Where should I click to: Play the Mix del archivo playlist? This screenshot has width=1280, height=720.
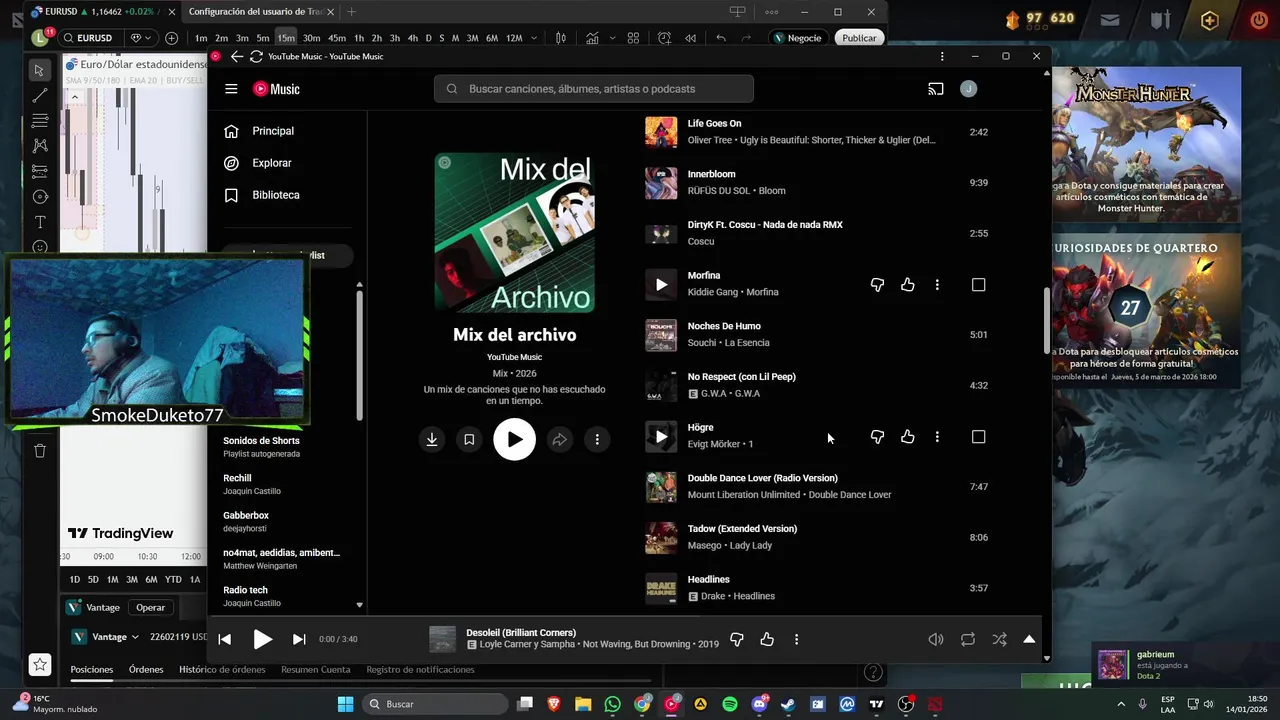514,439
